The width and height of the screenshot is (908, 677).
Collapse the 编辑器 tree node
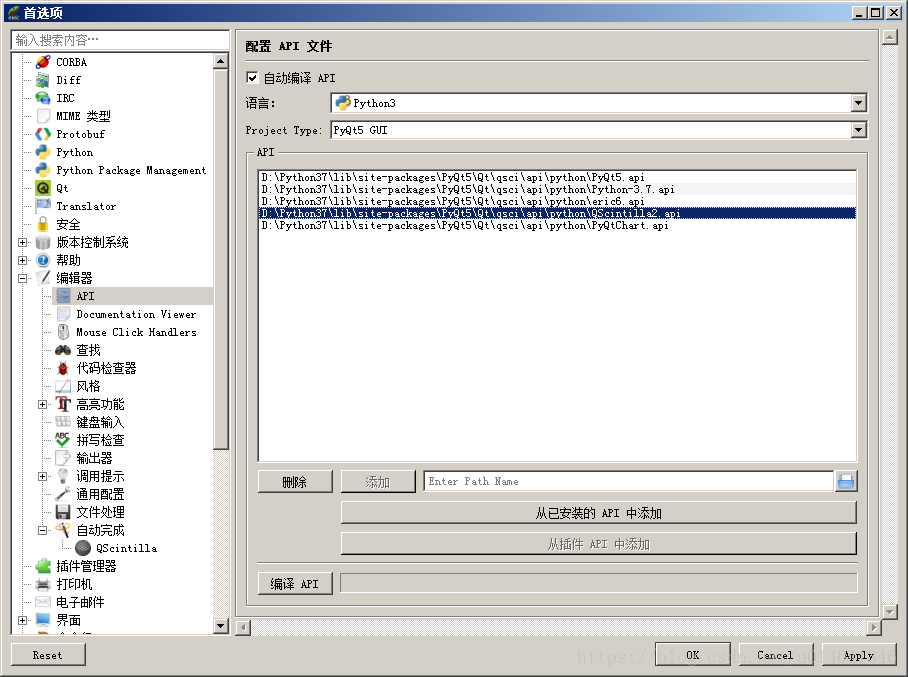tap(22, 278)
